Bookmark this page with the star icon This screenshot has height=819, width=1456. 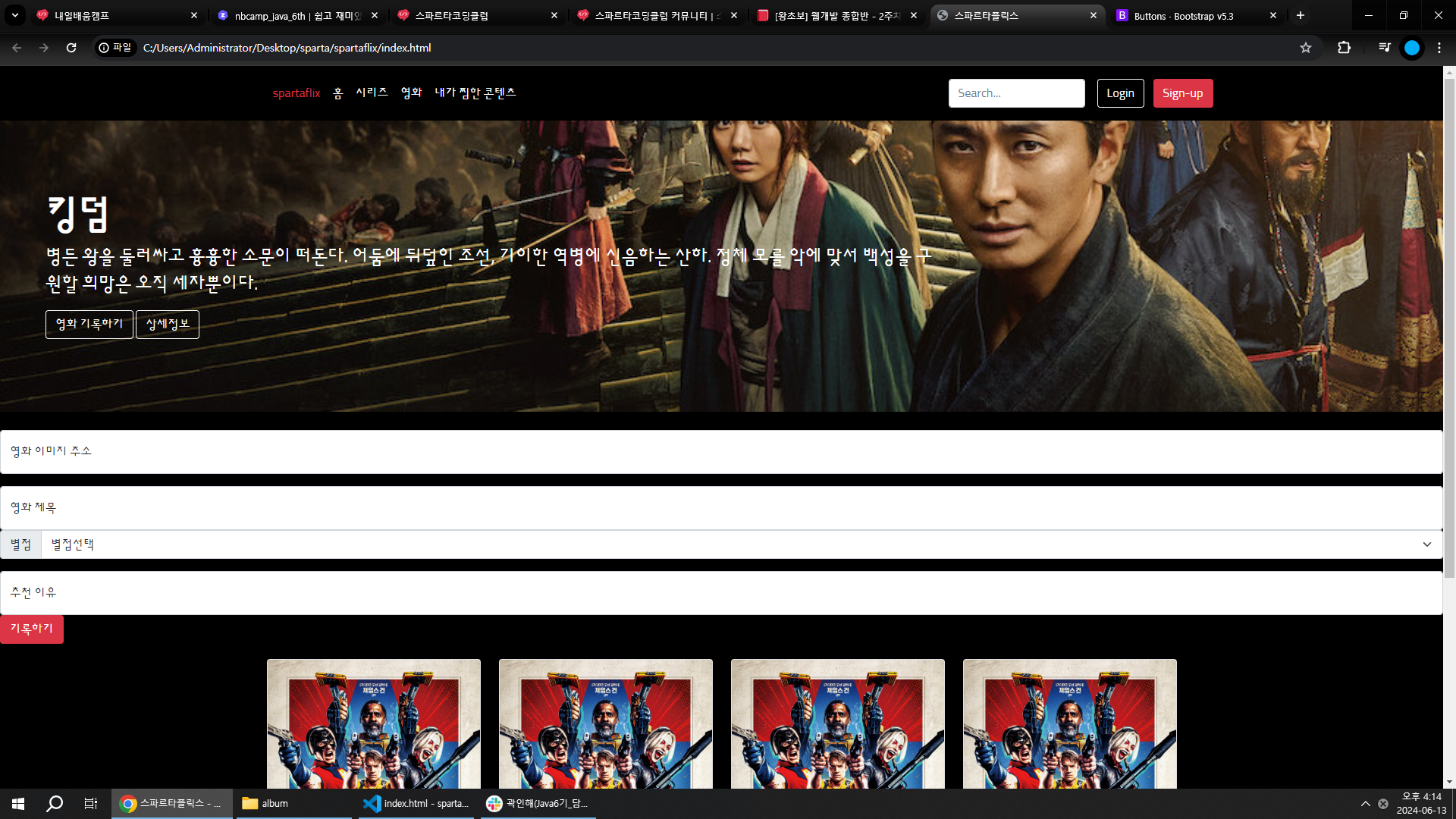pos(1306,48)
